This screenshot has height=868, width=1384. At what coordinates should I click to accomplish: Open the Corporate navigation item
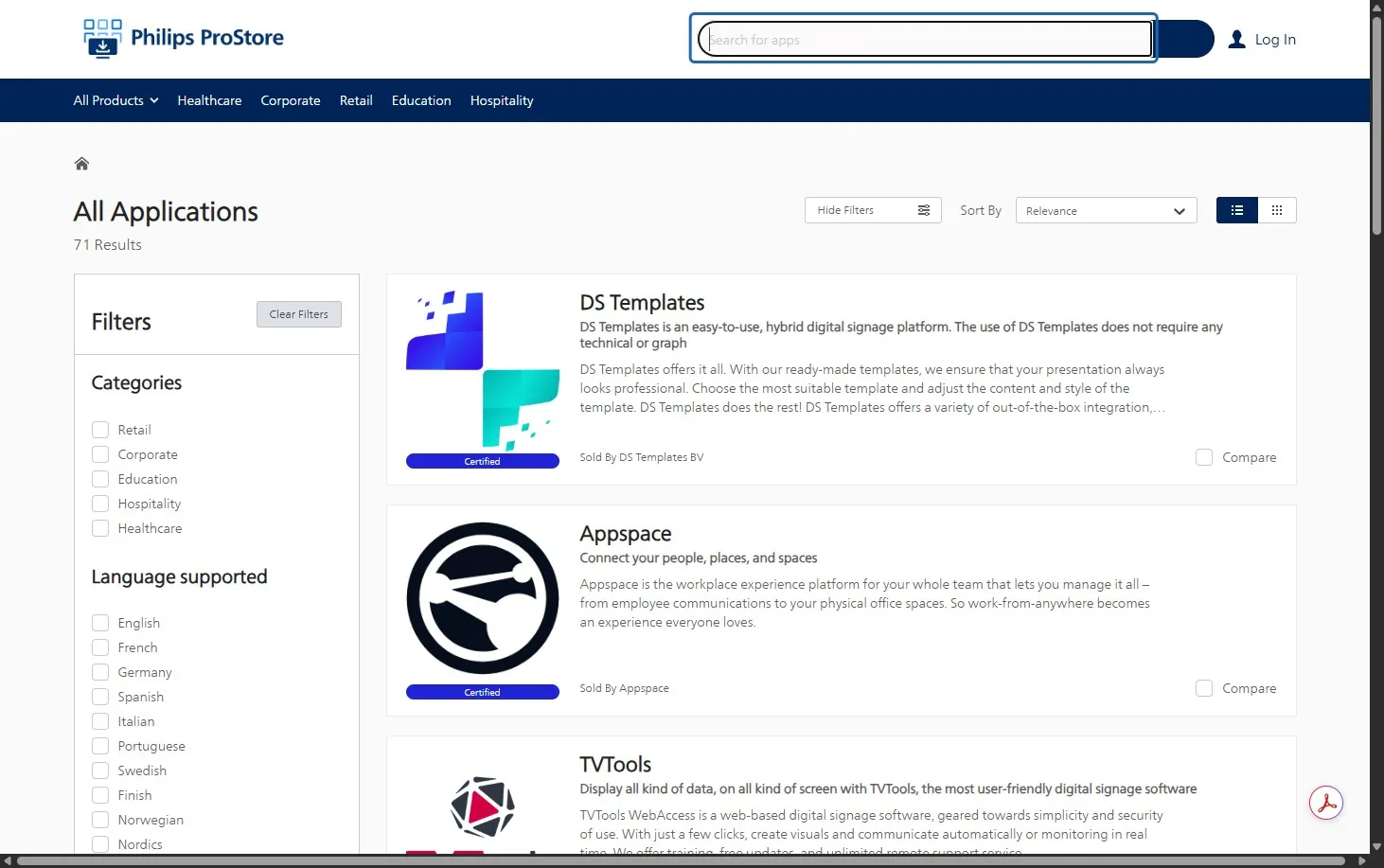[291, 100]
